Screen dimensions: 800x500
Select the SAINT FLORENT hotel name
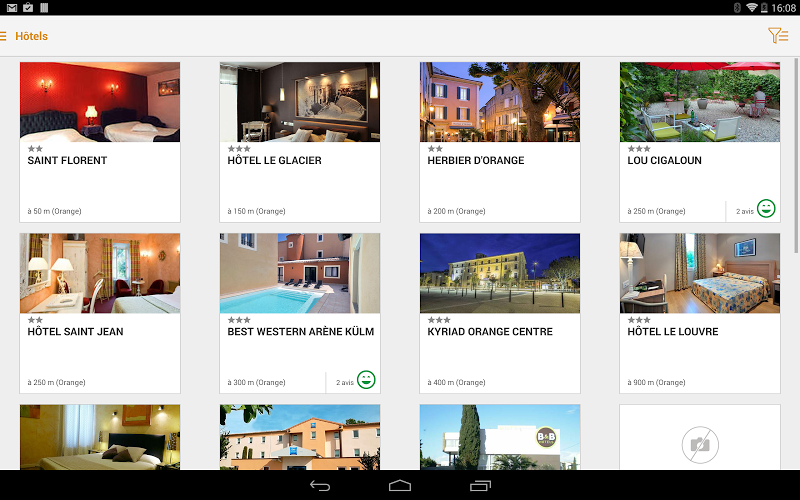pos(67,161)
